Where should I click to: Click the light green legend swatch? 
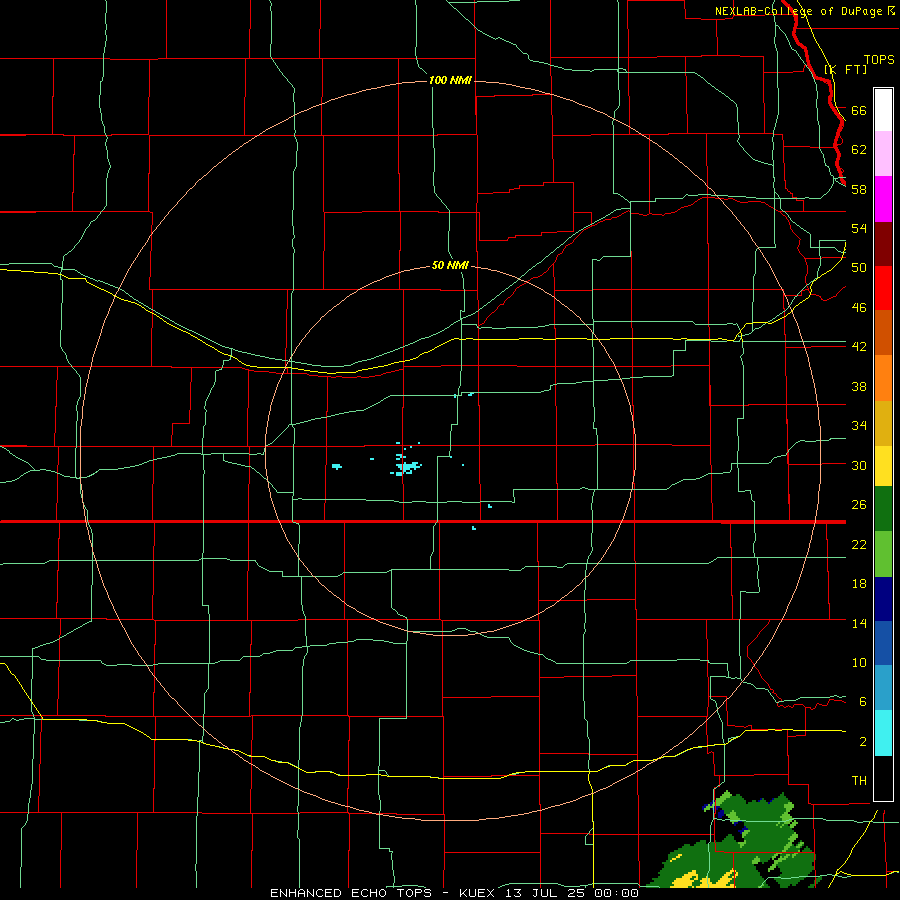(883, 554)
